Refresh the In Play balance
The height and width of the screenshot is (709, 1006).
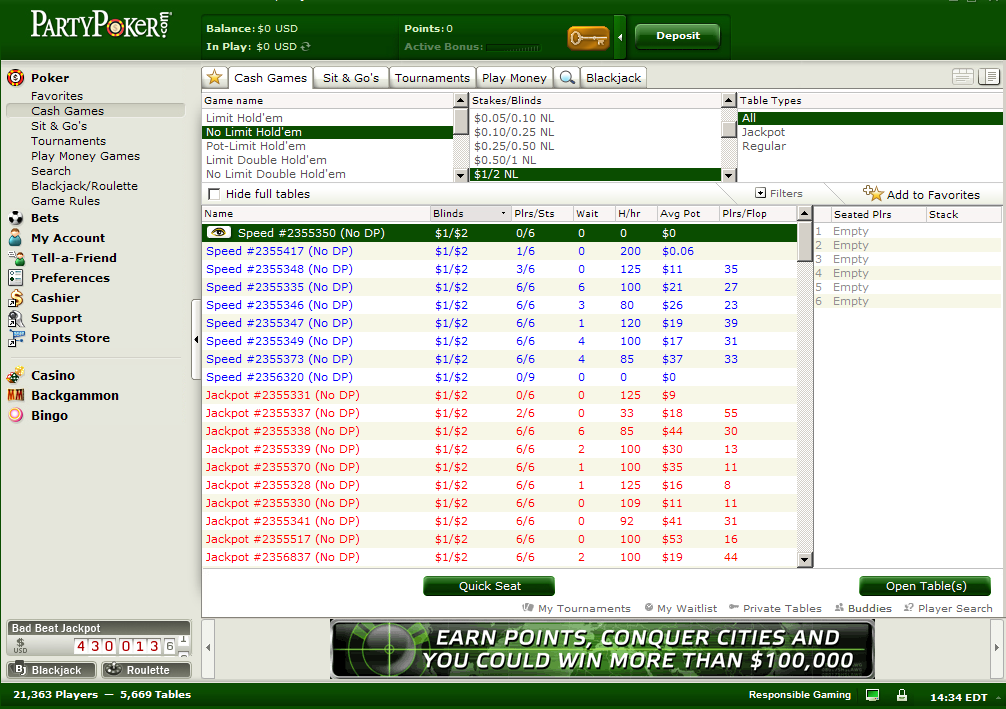(x=306, y=46)
